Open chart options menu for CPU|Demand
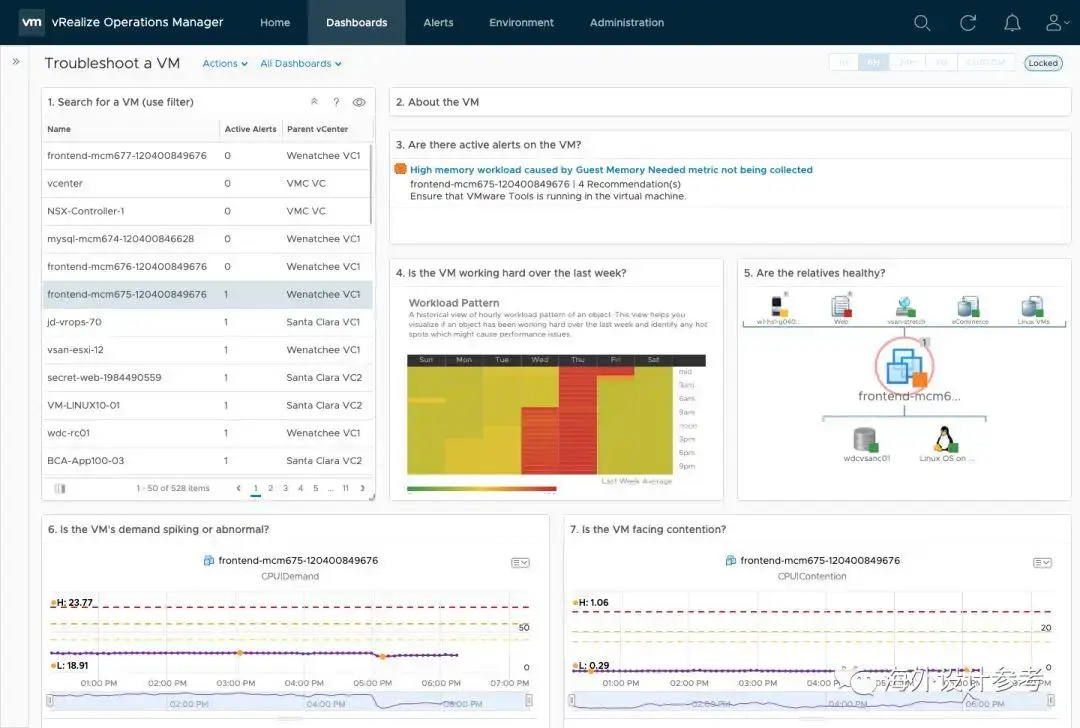Image resolution: width=1080 pixels, height=728 pixels. coord(520,563)
